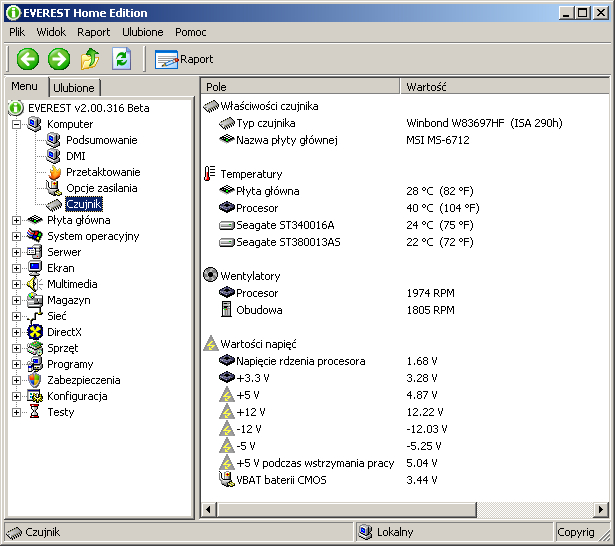Click the Komputer icon in tree
Viewport: 615px width, 546px height.
[35, 124]
